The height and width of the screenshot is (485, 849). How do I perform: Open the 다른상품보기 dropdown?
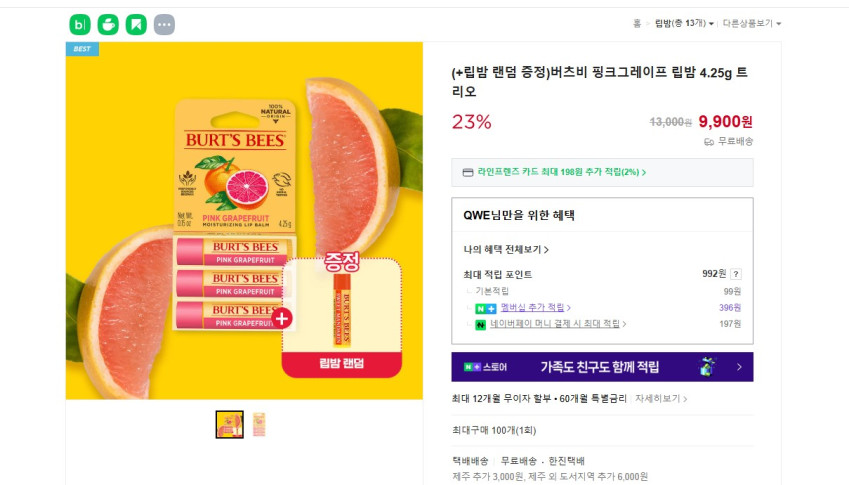[751, 23]
